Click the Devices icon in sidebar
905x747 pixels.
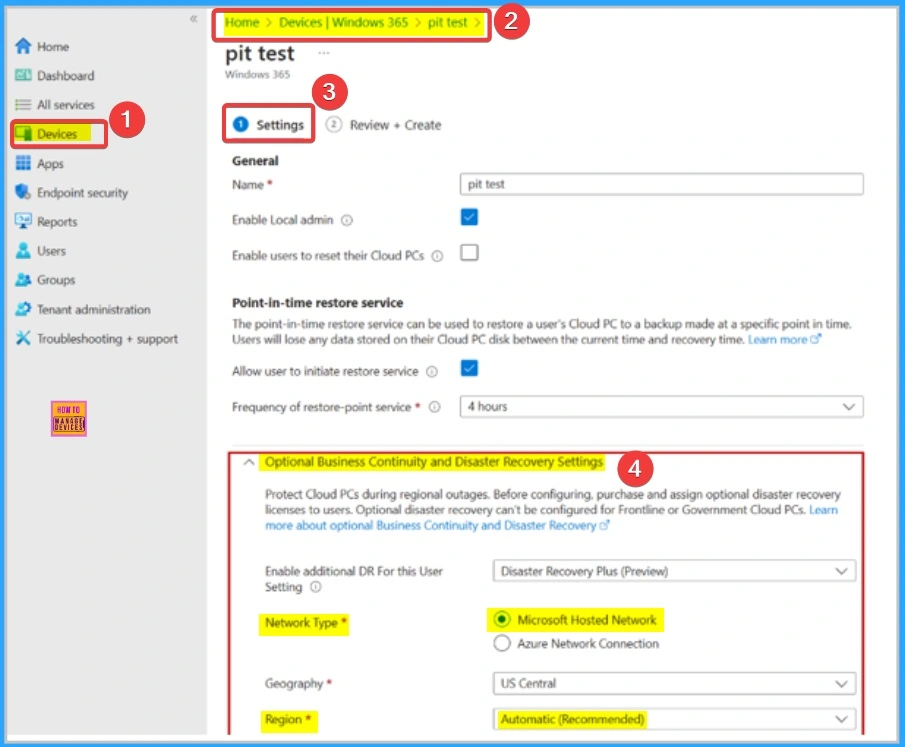tap(23, 134)
